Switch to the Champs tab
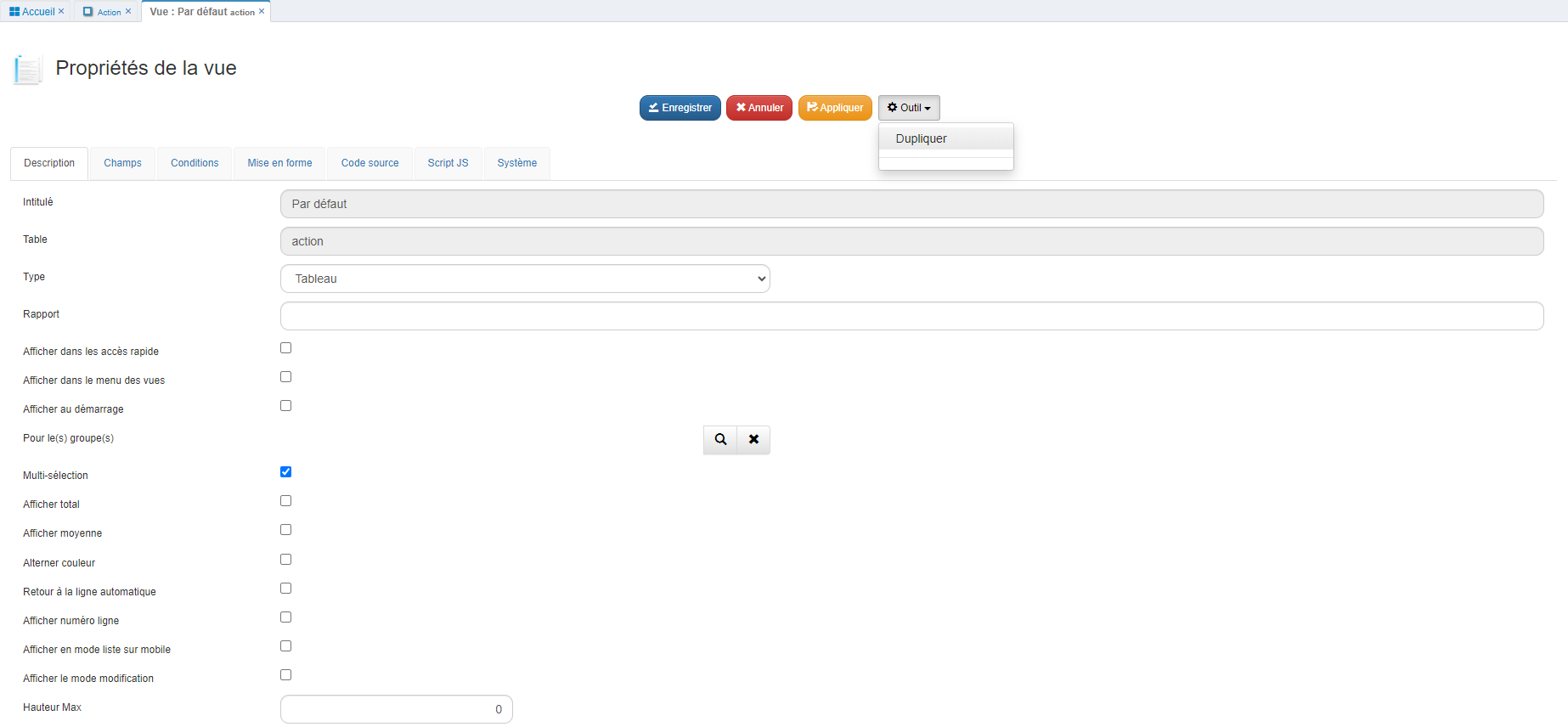 click(122, 163)
